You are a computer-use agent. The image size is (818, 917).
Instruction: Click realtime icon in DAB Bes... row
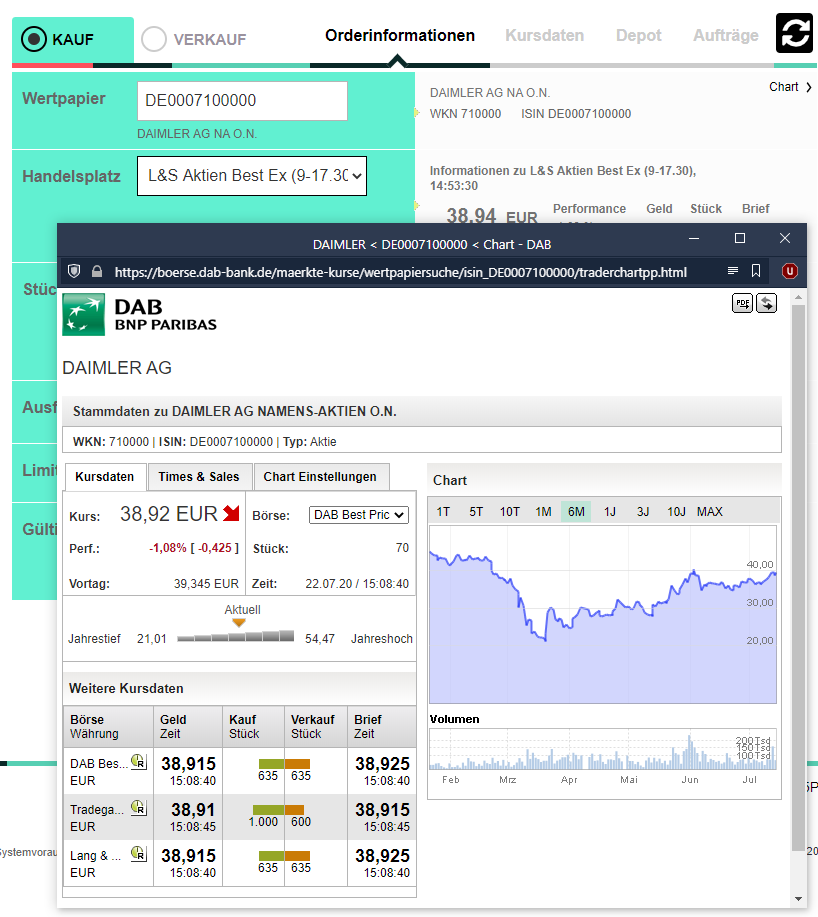[139, 761]
